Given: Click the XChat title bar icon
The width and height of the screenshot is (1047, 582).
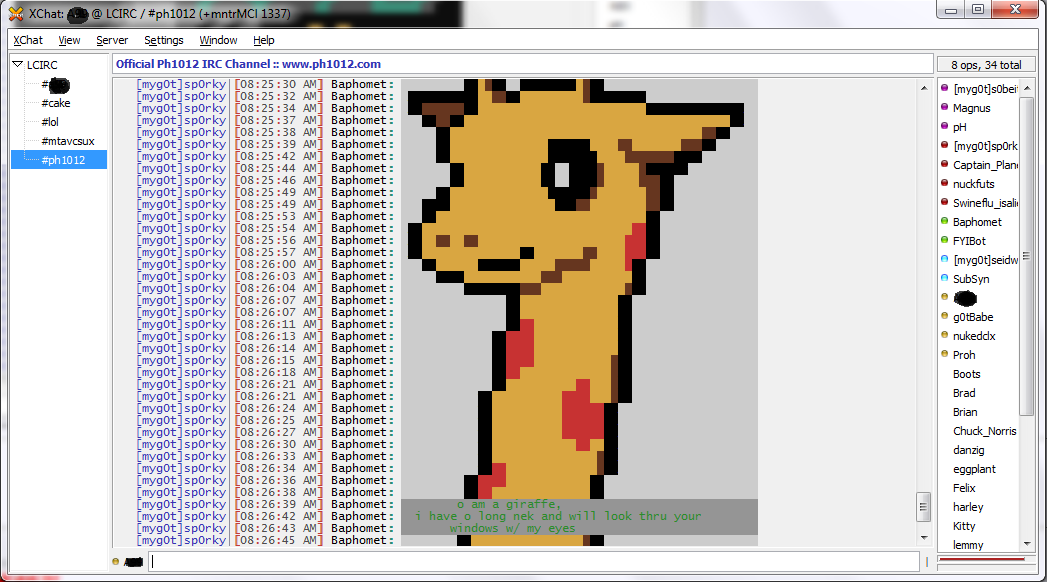Looking at the screenshot, I should [15, 13].
